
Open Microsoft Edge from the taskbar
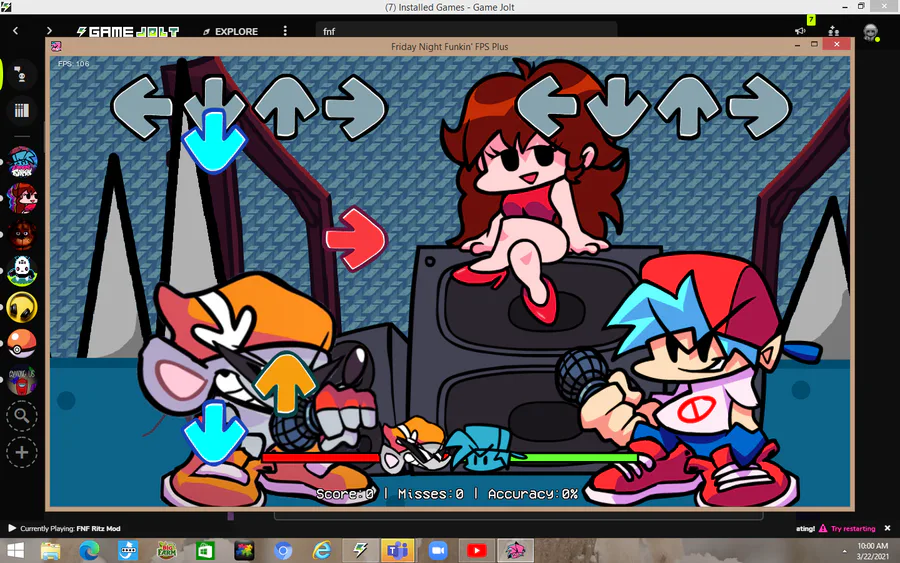click(x=89, y=551)
